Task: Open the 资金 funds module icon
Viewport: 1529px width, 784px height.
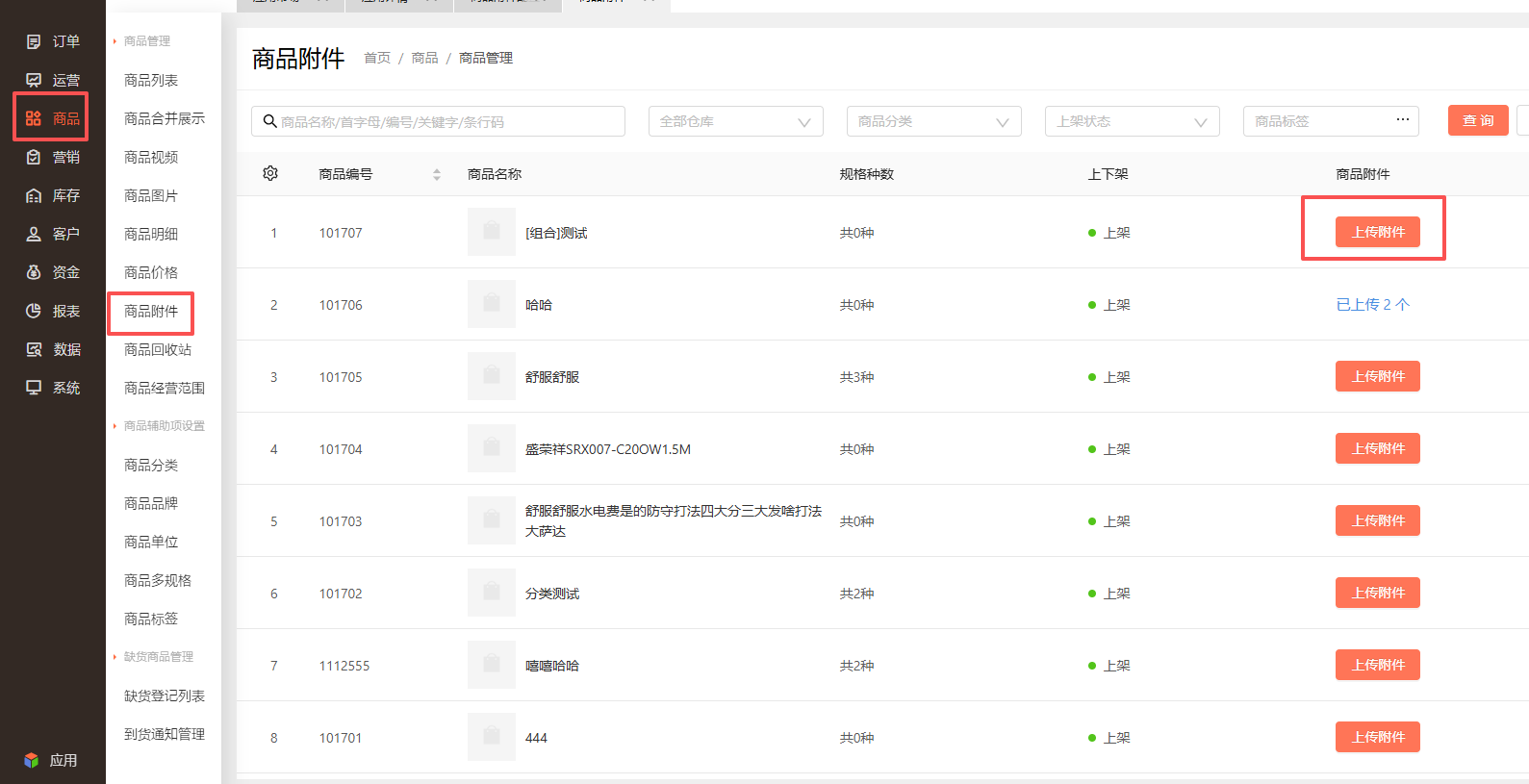Action: coord(34,272)
